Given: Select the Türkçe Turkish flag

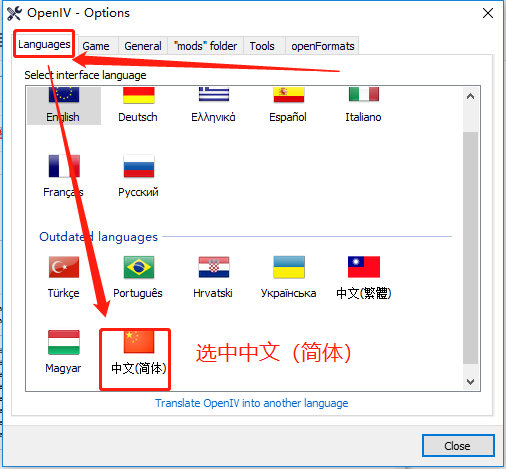Looking at the screenshot, I should 64,267.
